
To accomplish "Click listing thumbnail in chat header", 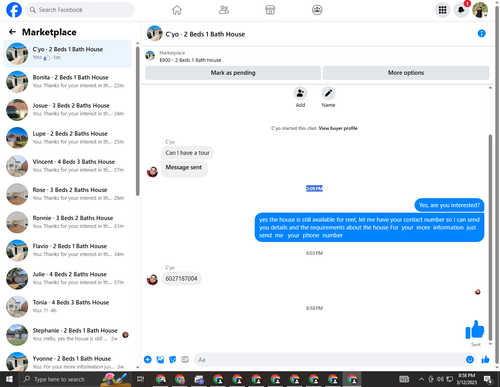I will point(155,33).
